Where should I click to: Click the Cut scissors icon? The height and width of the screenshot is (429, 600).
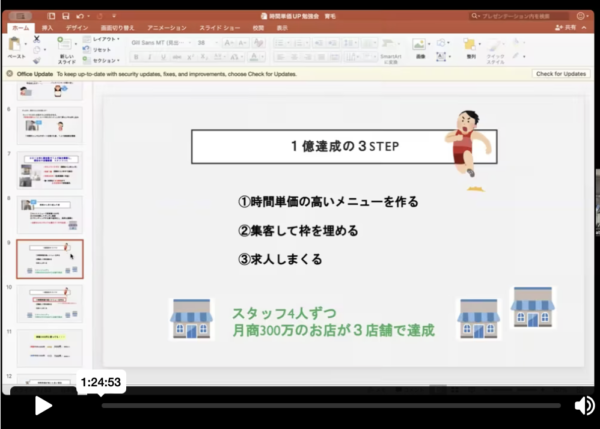coord(37,38)
